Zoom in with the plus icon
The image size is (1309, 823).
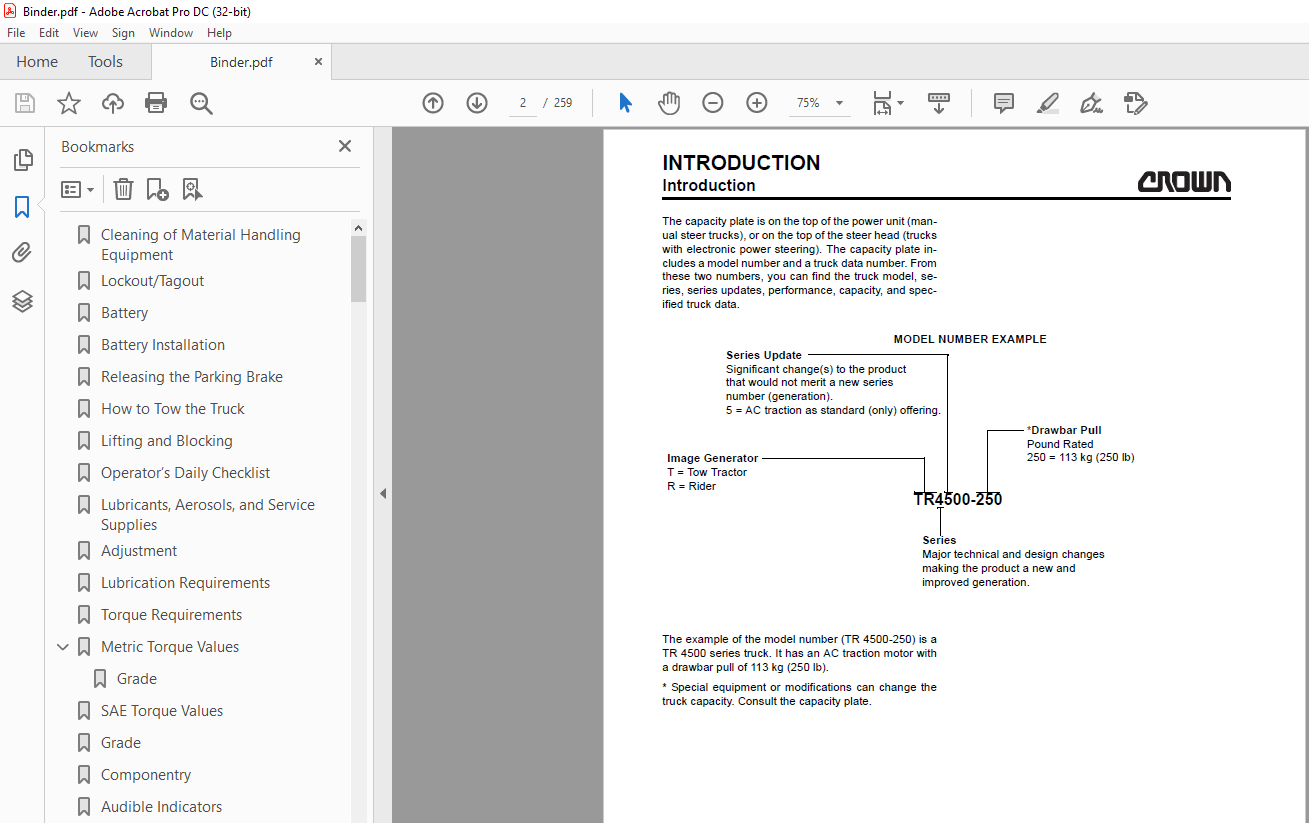click(757, 103)
